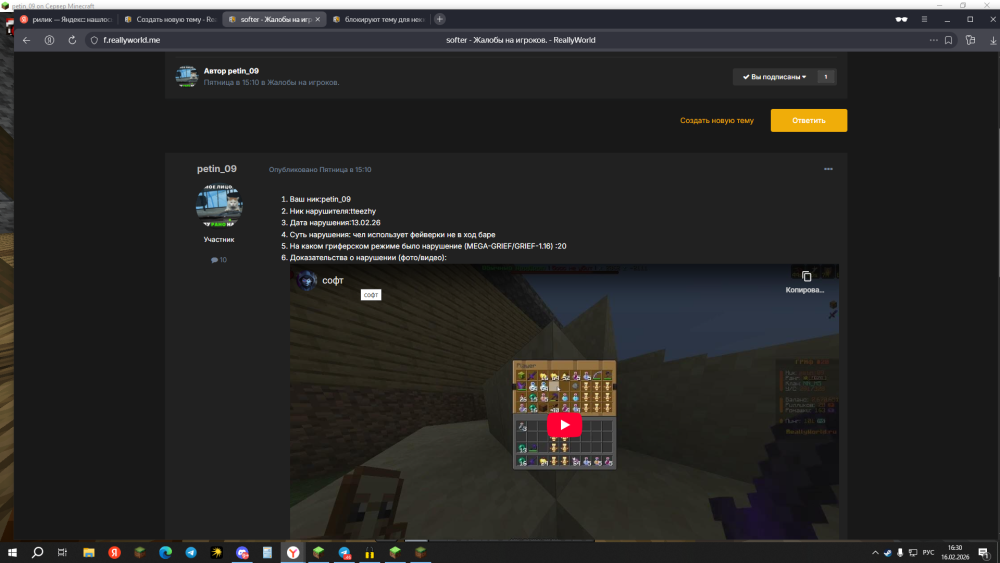The image size is (1000, 563).
Task: Switch to the 'блокируют тему' tab
Action: pos(379,19)
